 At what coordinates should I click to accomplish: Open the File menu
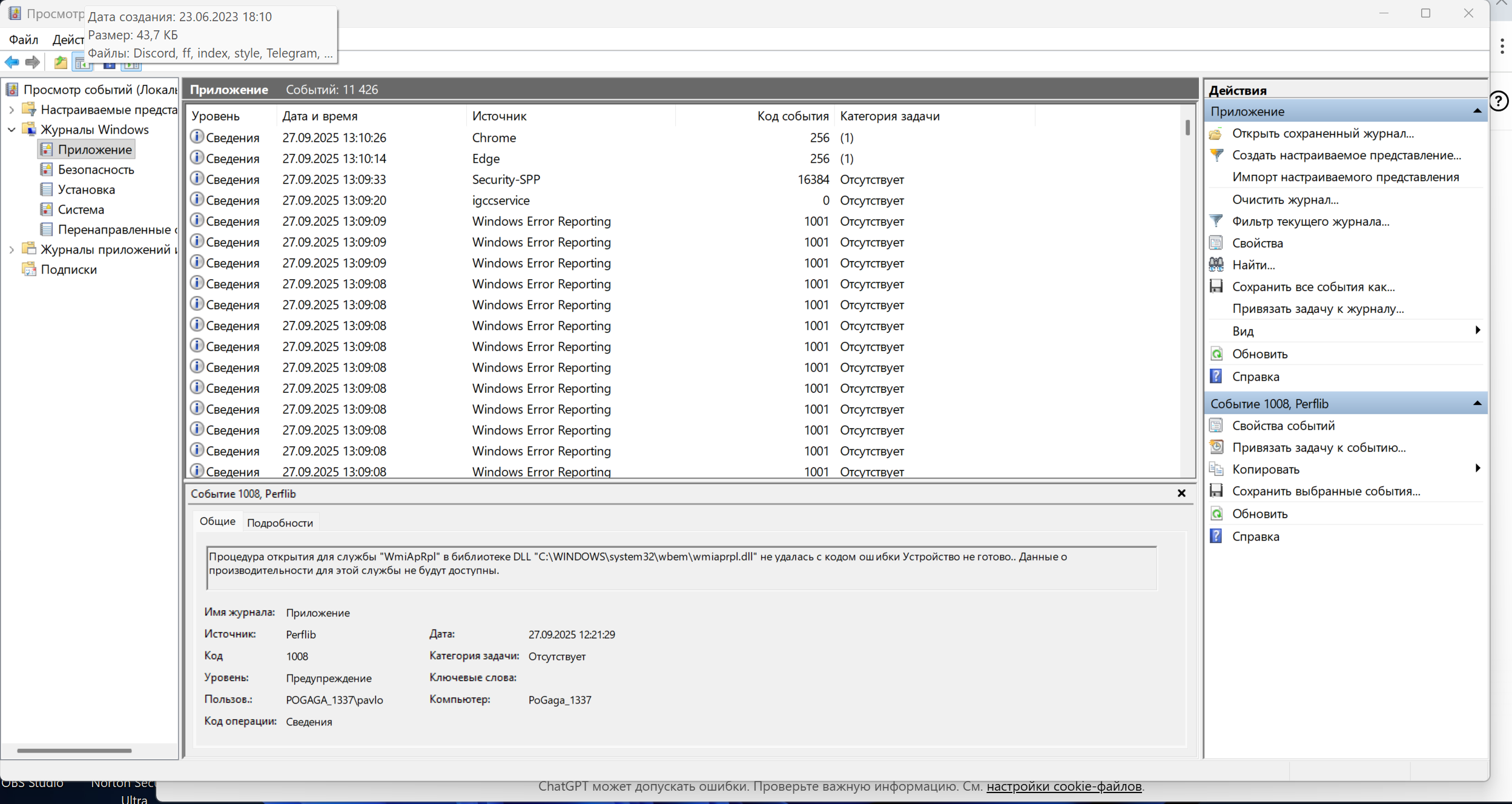coord(24,39)
